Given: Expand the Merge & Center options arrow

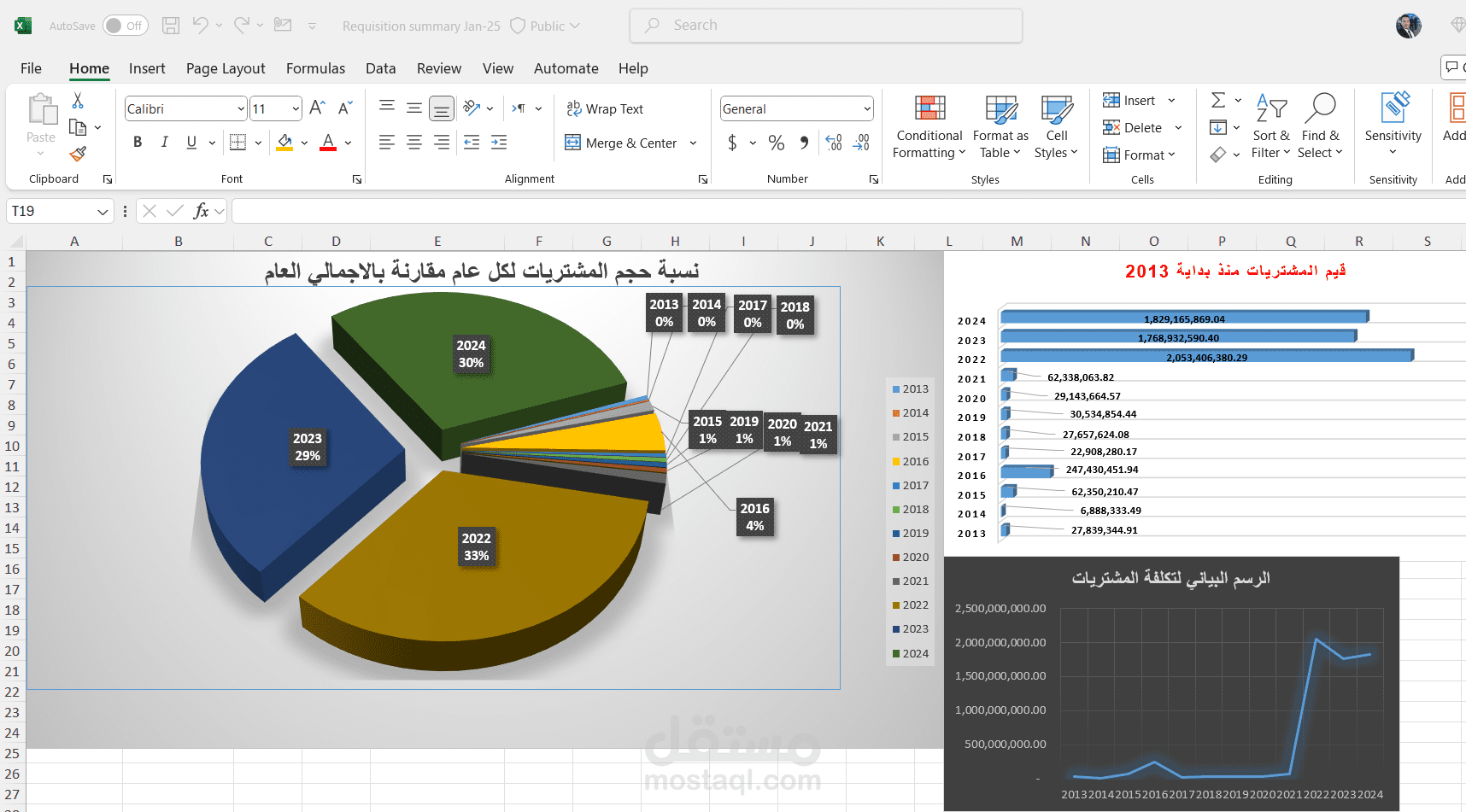Looking at the screenshot, I should point(693,143).
